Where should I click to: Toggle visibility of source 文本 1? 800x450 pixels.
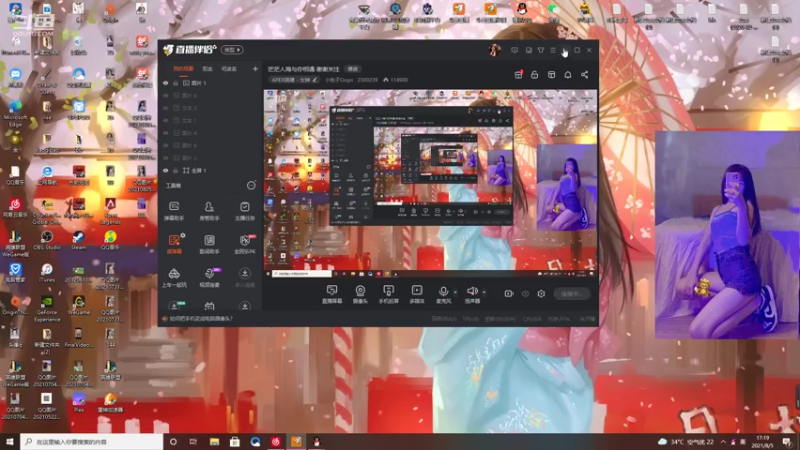[x=165, y=120]
